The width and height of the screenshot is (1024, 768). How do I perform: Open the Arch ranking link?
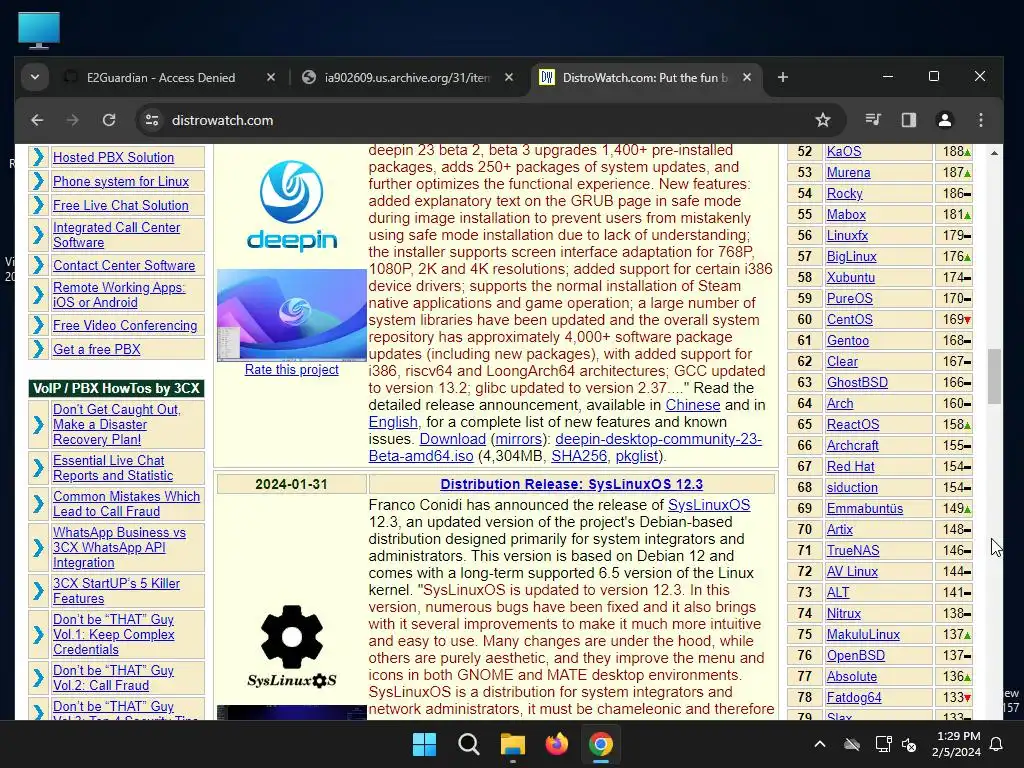(840, 404)
